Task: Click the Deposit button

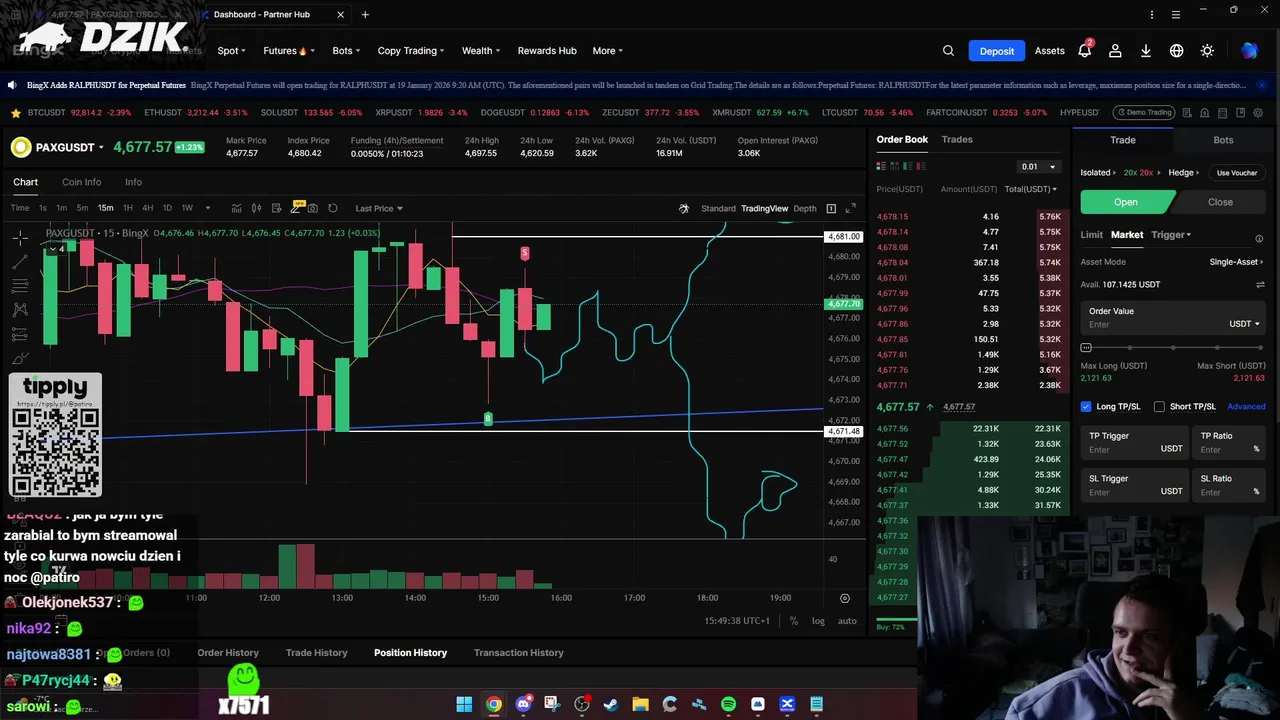Action: click(997, 51)
